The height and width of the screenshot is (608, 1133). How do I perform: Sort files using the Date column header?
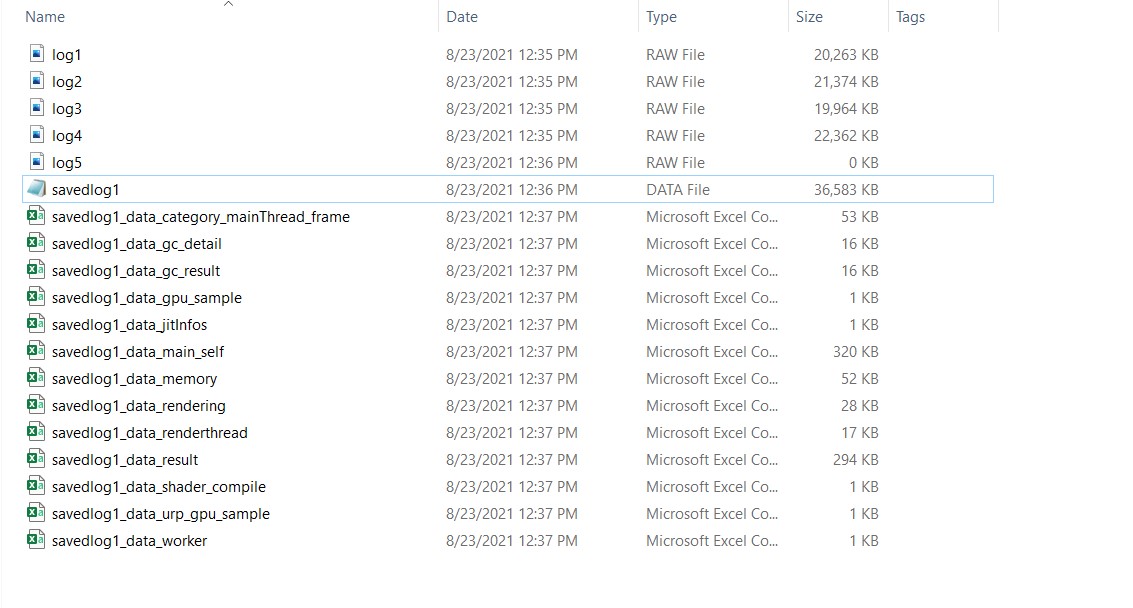[462, 16]
